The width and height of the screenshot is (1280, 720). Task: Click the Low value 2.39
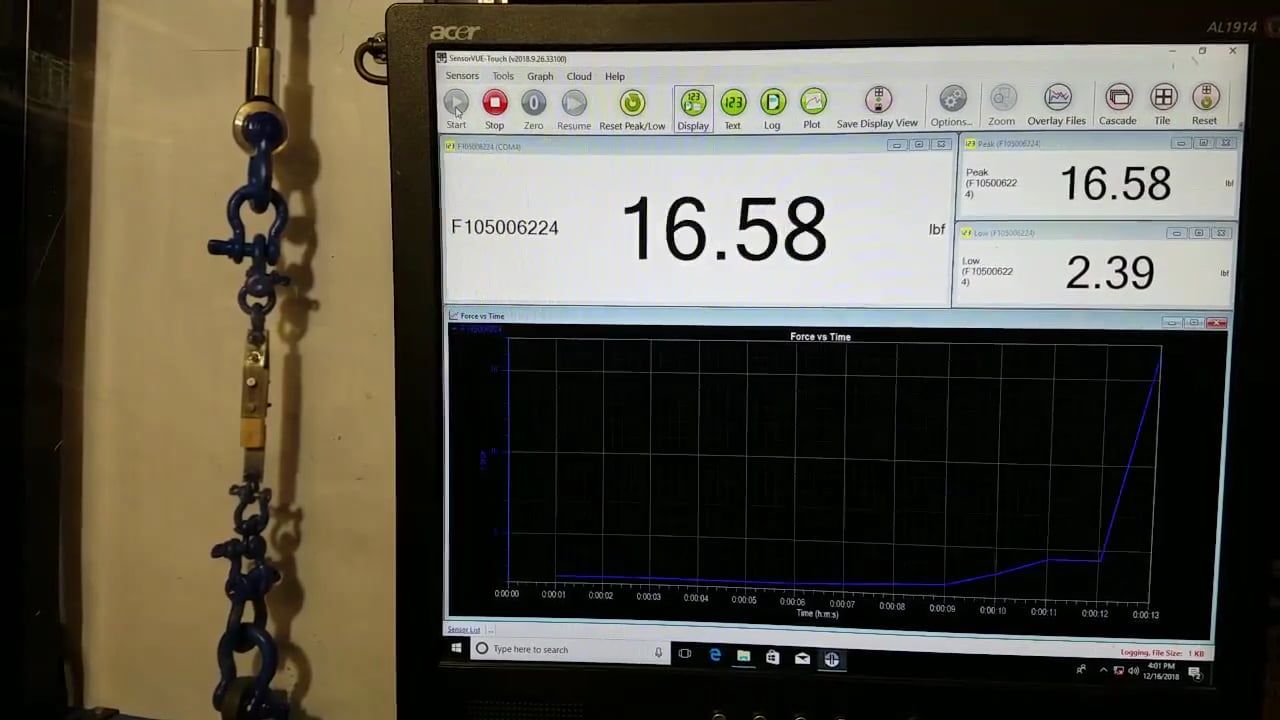(1110, 273)
